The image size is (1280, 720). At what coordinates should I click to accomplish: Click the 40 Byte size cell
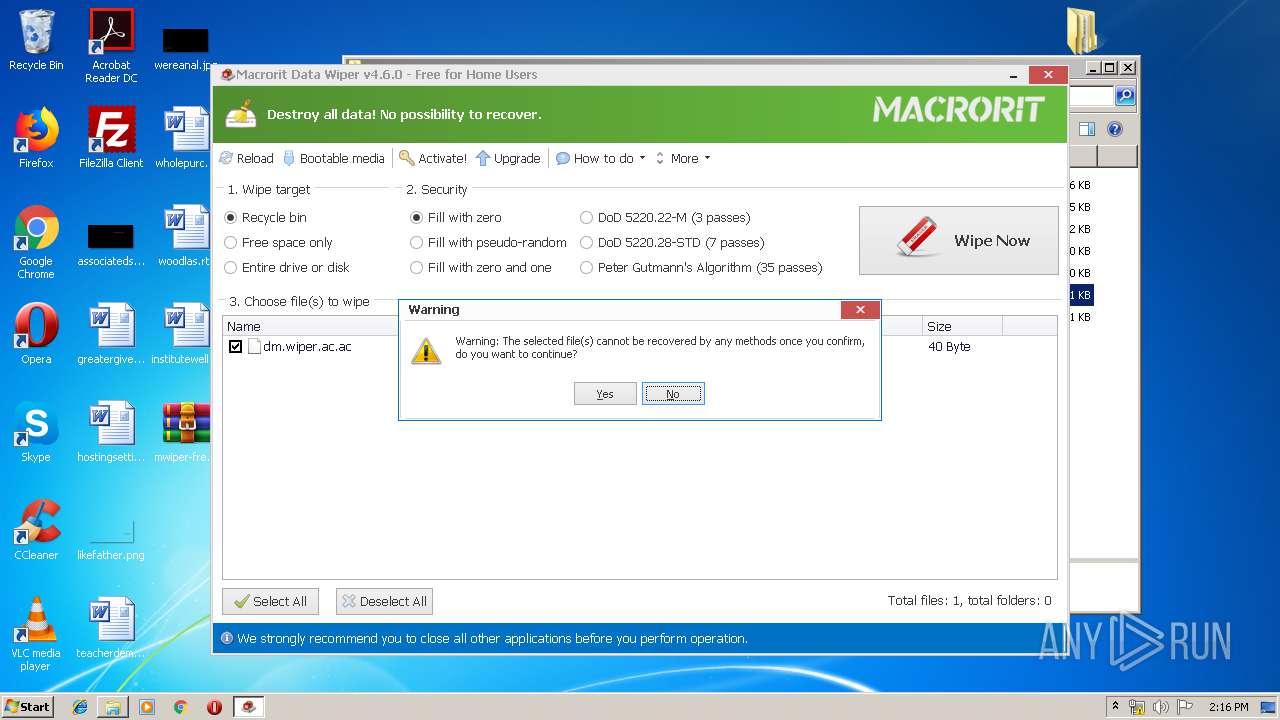point(949,347)
